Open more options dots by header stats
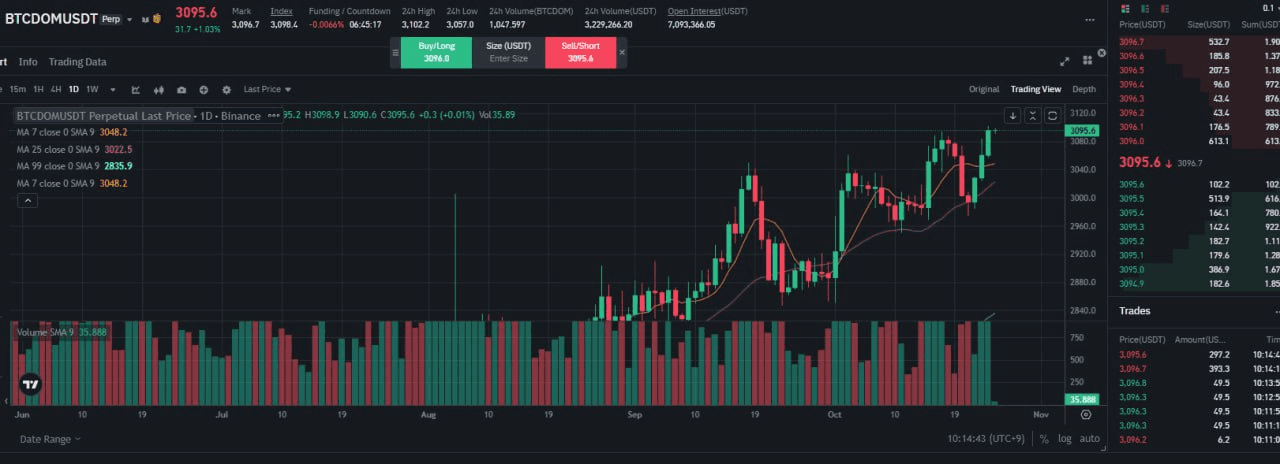Image resolution: width=1280 pixels, height=464 pixels. coord(1090,20)
